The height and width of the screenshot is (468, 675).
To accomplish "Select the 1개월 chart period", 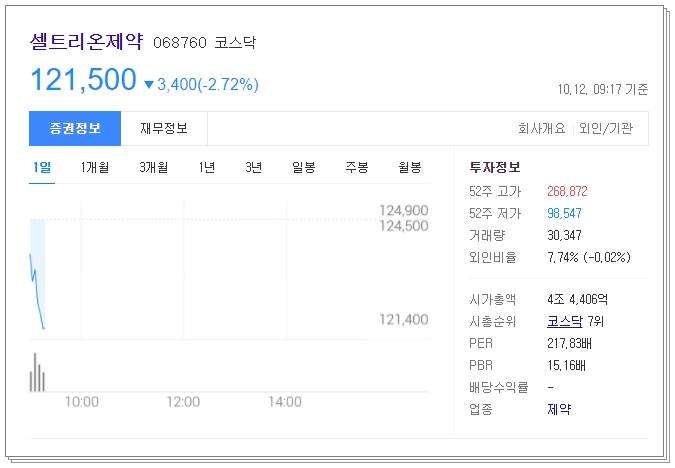I will click(95, 167).
